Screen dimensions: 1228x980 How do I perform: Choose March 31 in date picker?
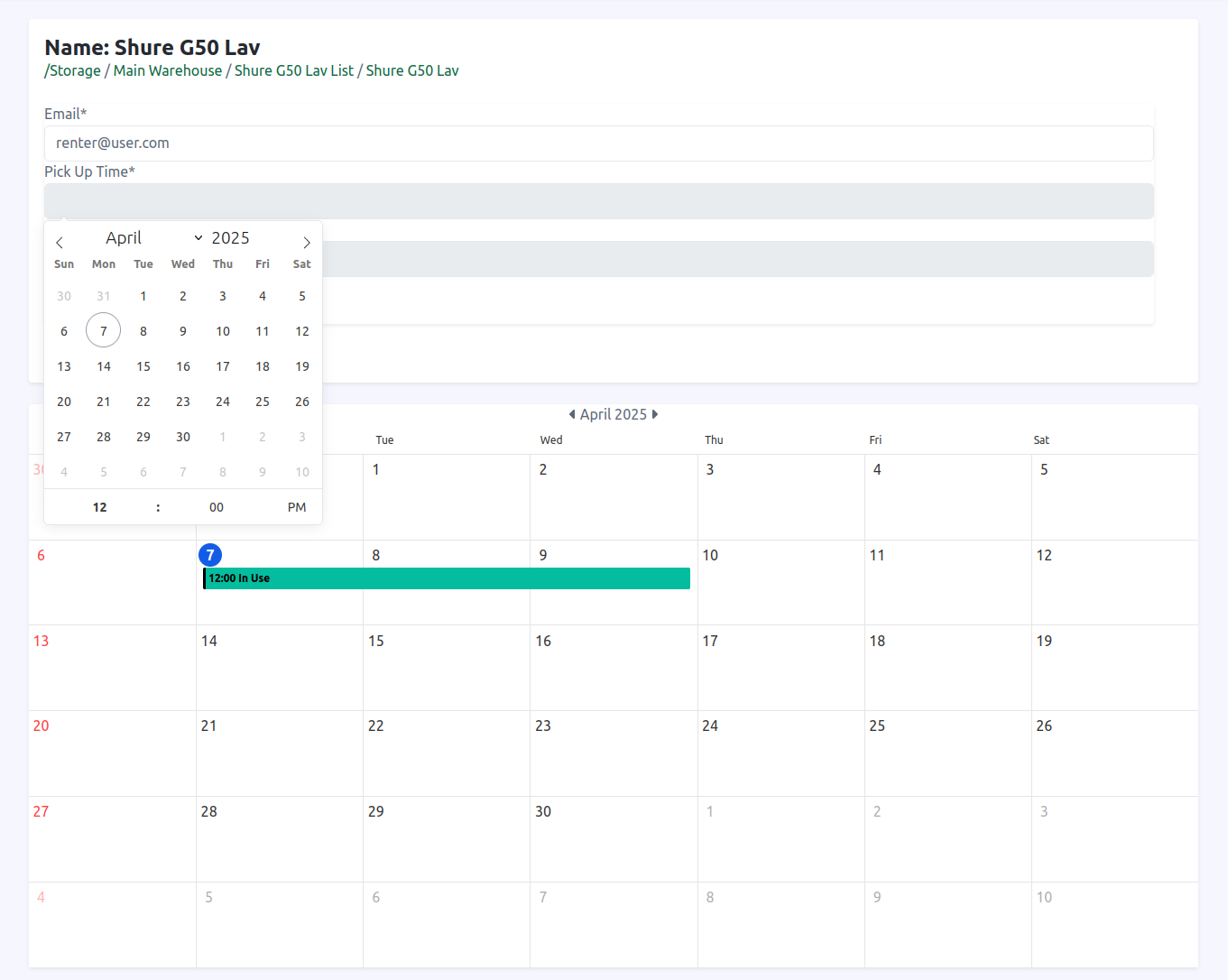(x=104, y=296)
